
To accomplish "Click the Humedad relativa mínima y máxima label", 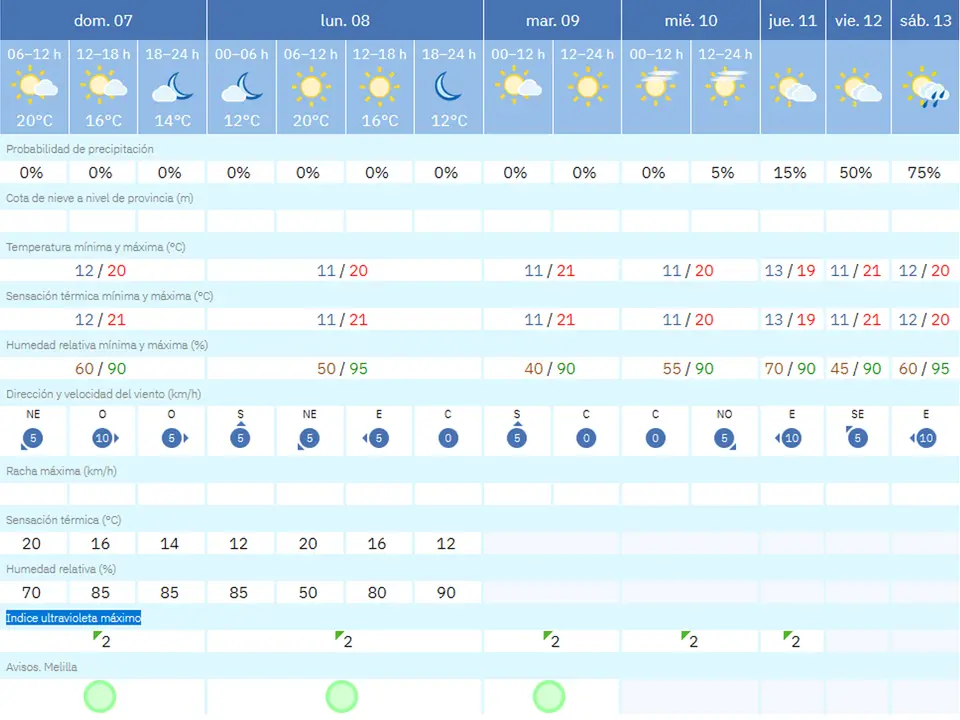I will click(107, 345).
